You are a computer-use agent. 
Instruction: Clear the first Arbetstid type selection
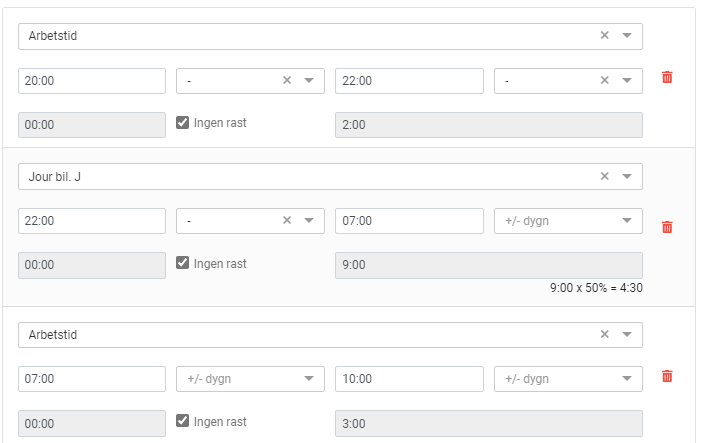(x=604, y=36)
